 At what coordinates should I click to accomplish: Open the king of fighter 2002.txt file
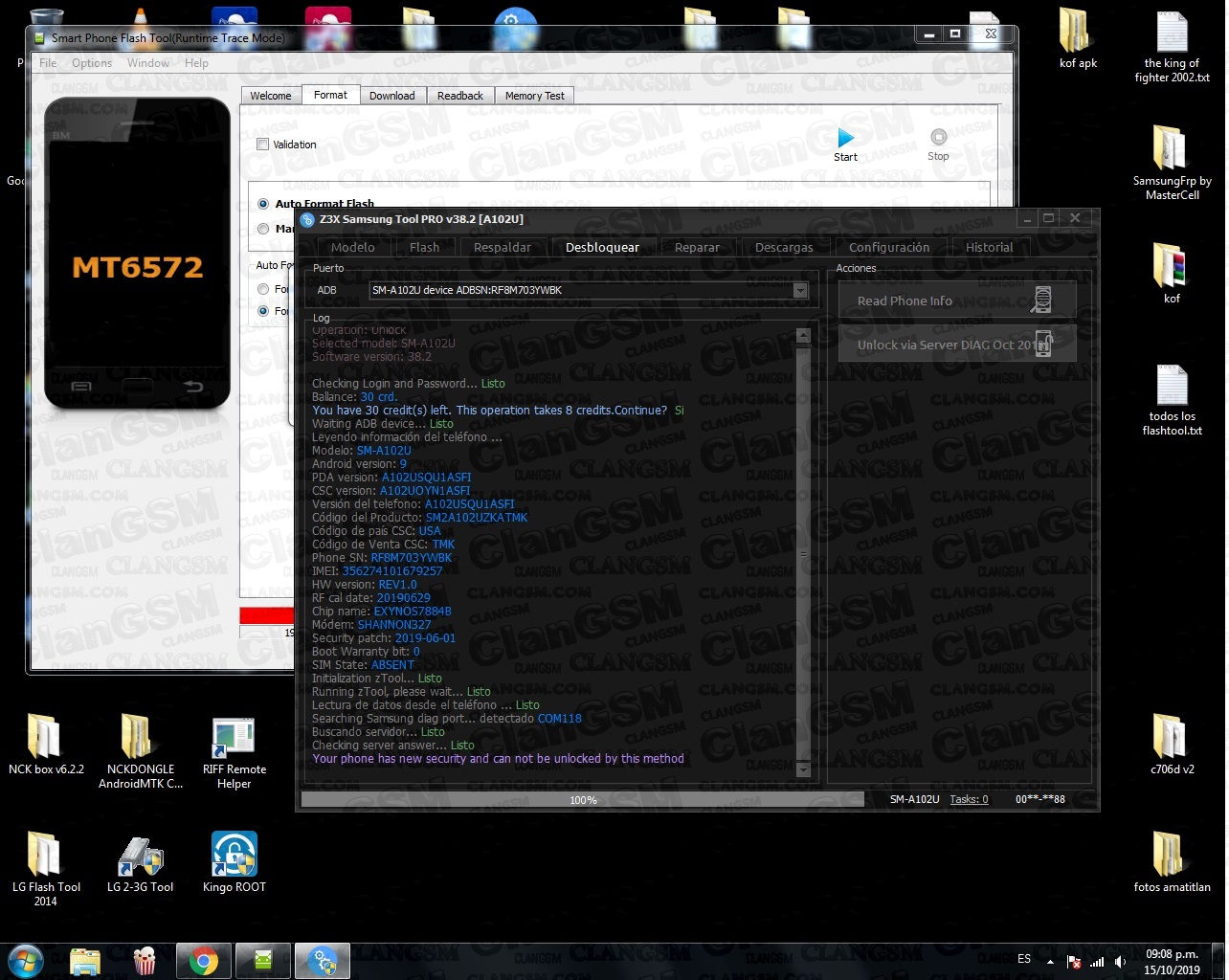1172,46
